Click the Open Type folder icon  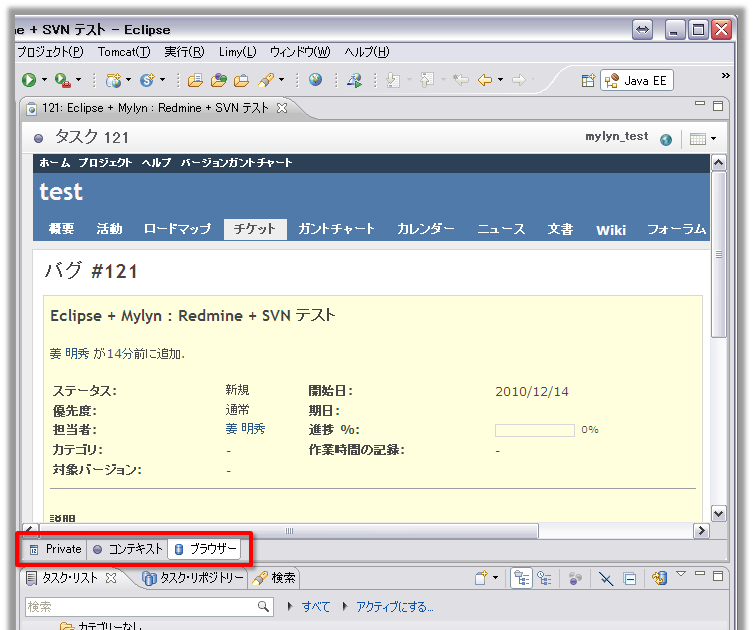click(x=195, y=80)
